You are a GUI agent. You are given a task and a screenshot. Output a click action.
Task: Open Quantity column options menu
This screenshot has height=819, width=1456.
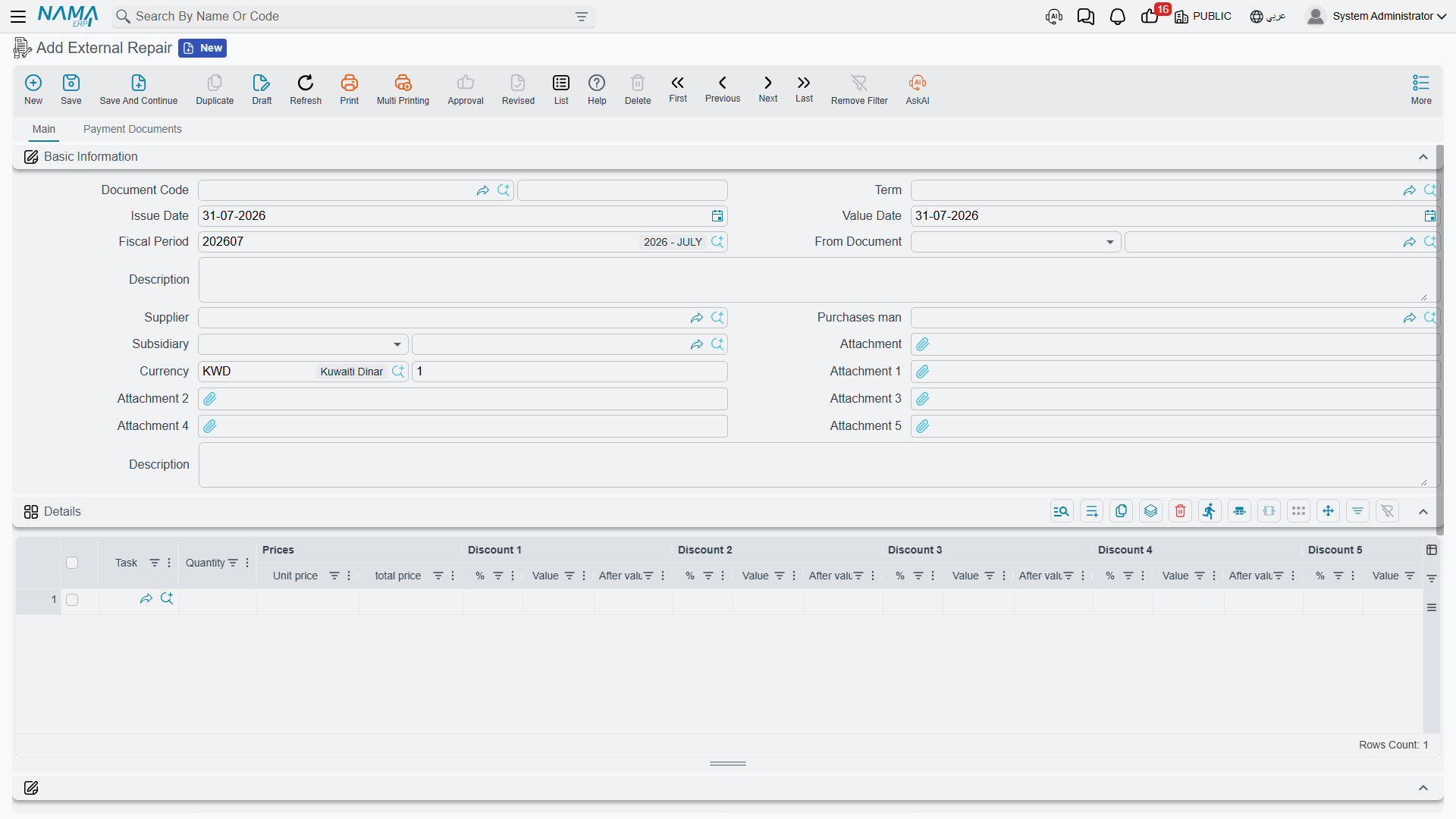point(247,563)
